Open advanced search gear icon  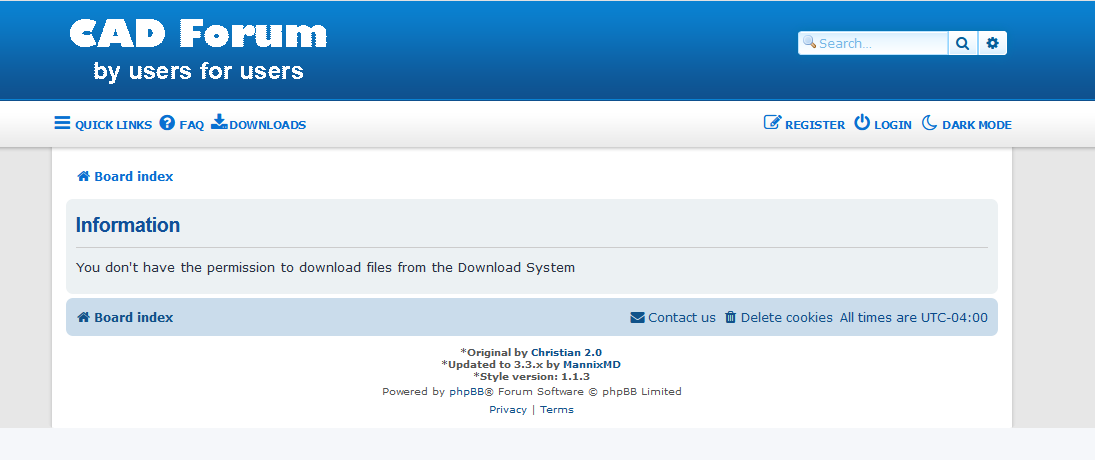(x=992, y=43)
